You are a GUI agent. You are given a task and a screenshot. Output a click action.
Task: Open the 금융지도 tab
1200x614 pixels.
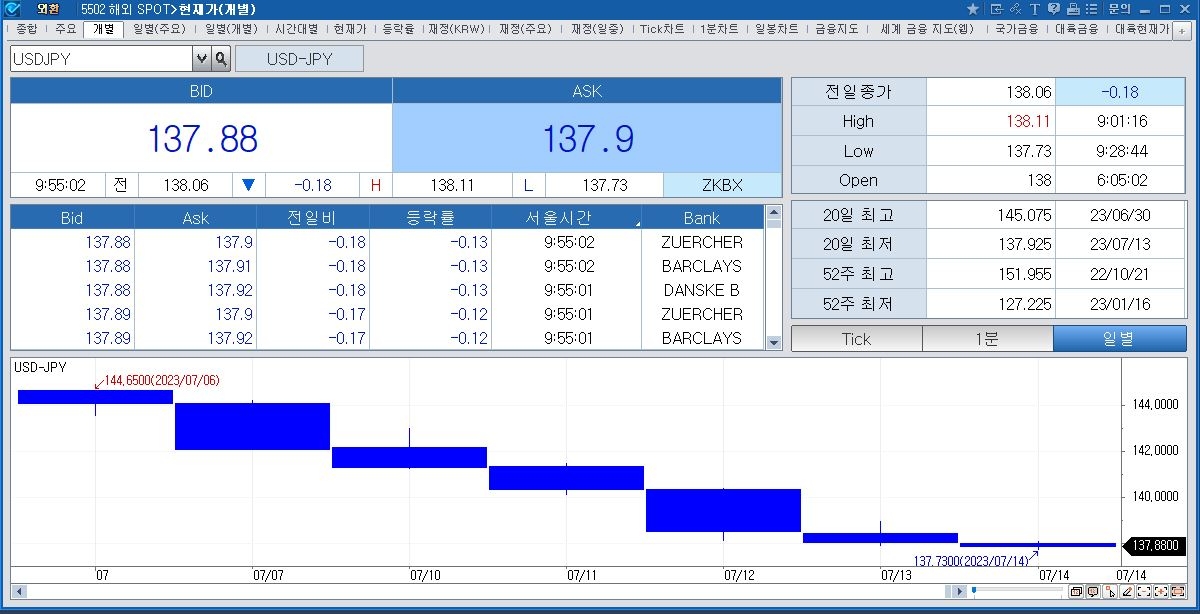837,29
